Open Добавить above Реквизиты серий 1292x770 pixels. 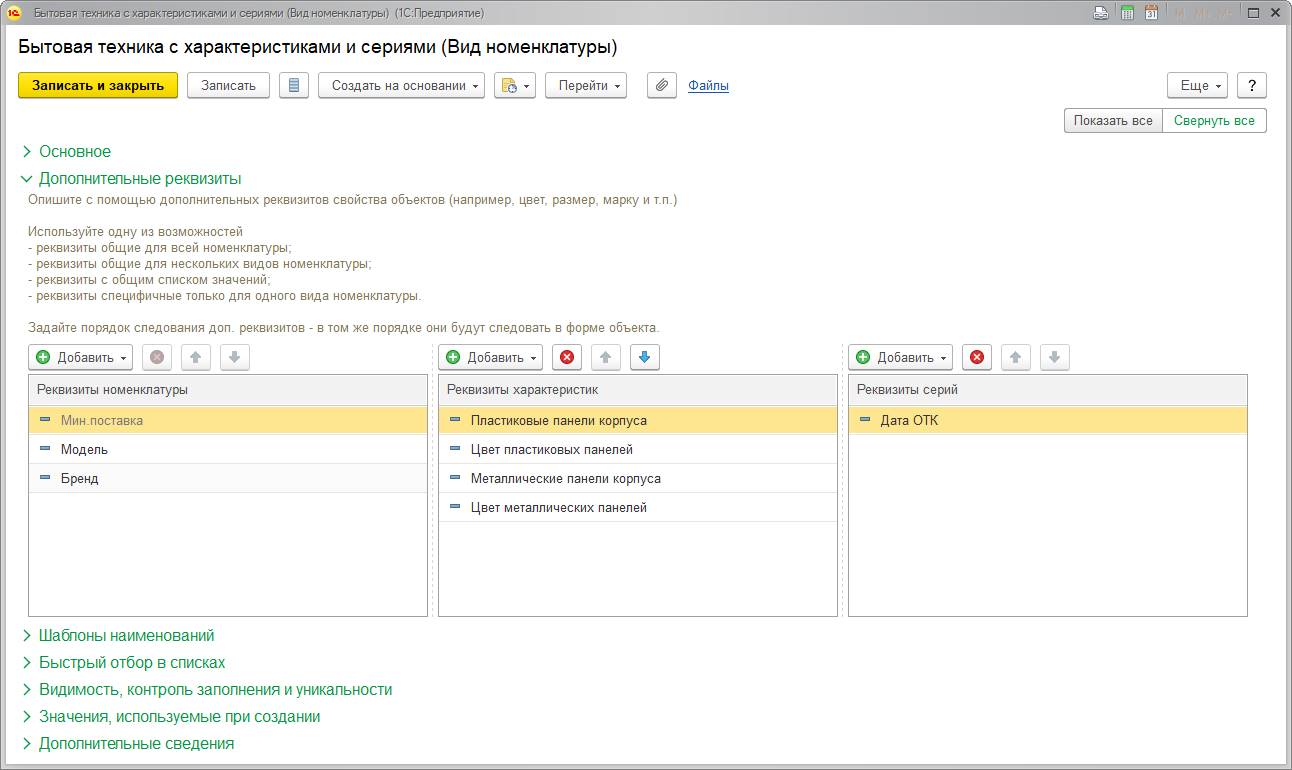pyautogui.click(x=901, y=358)
